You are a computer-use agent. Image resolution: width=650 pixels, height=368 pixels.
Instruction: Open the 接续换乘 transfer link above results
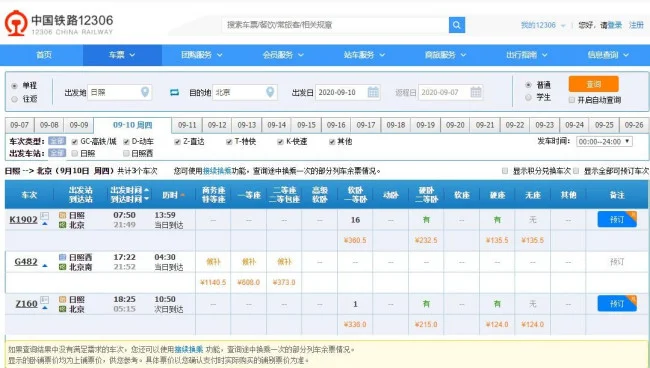click(x=217, y=171)
